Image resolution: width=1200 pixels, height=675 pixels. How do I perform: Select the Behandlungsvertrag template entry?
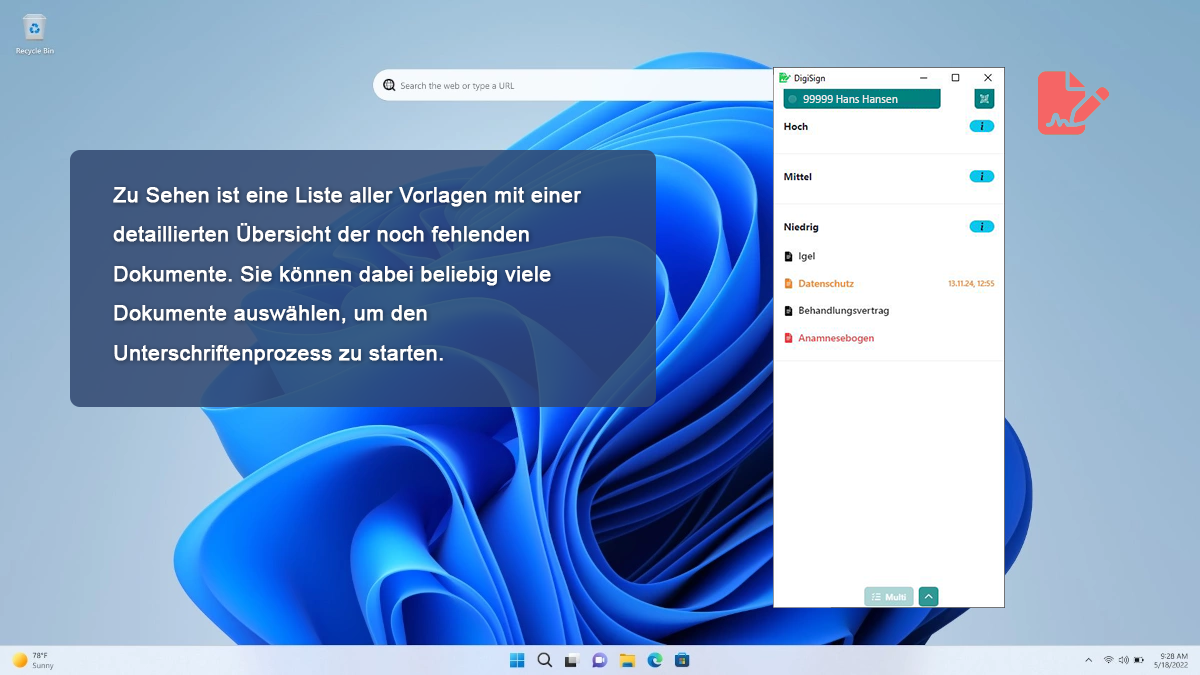coord(843,311)
